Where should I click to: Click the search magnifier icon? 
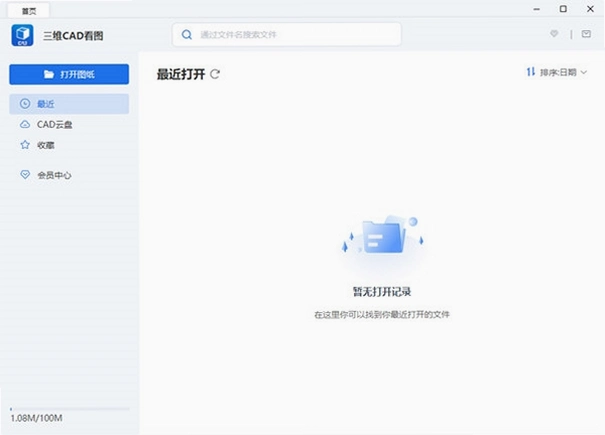click(187, 35)
